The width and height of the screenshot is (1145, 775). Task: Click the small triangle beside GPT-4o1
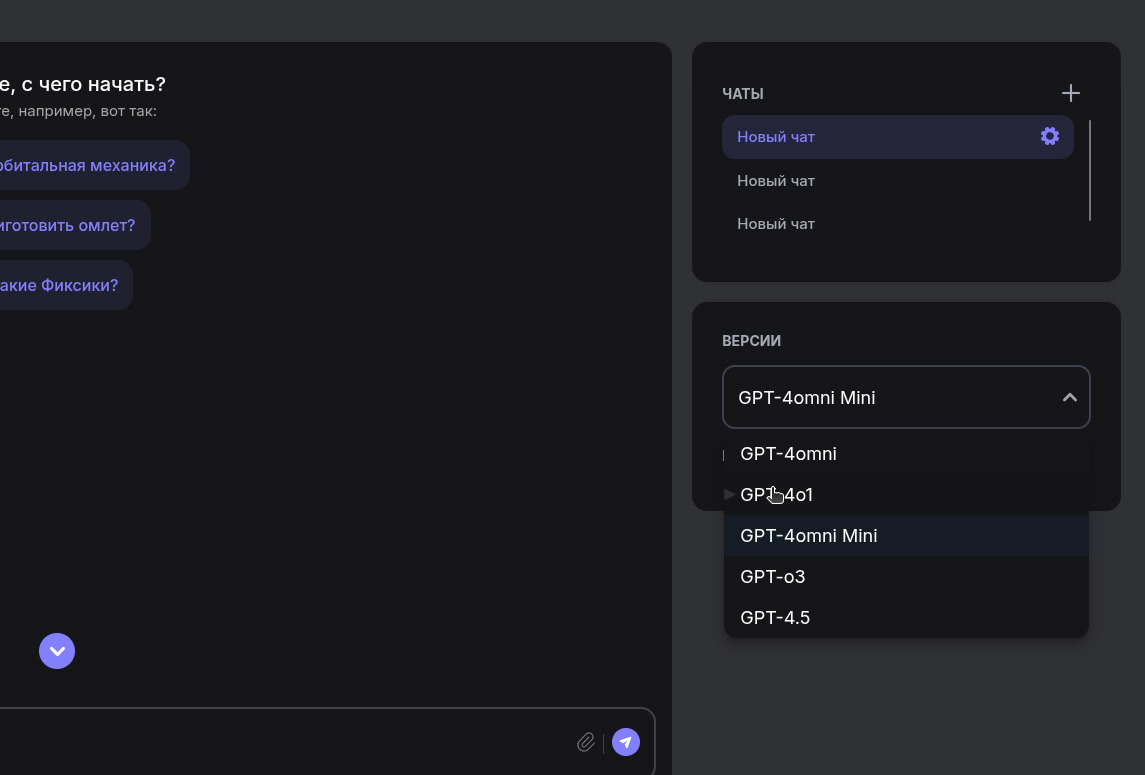[729, 495]
